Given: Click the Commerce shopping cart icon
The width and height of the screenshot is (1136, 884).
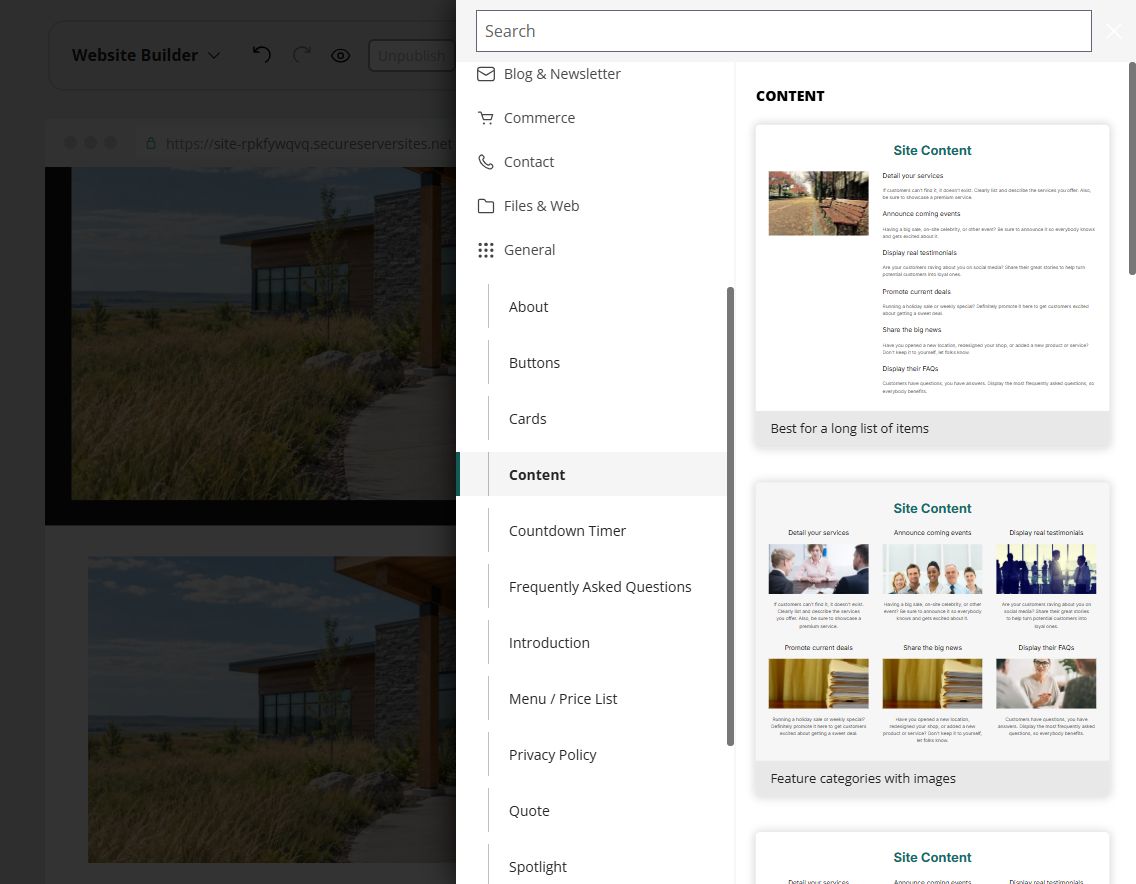Looking at the screenshot, I should pos(486,118).
